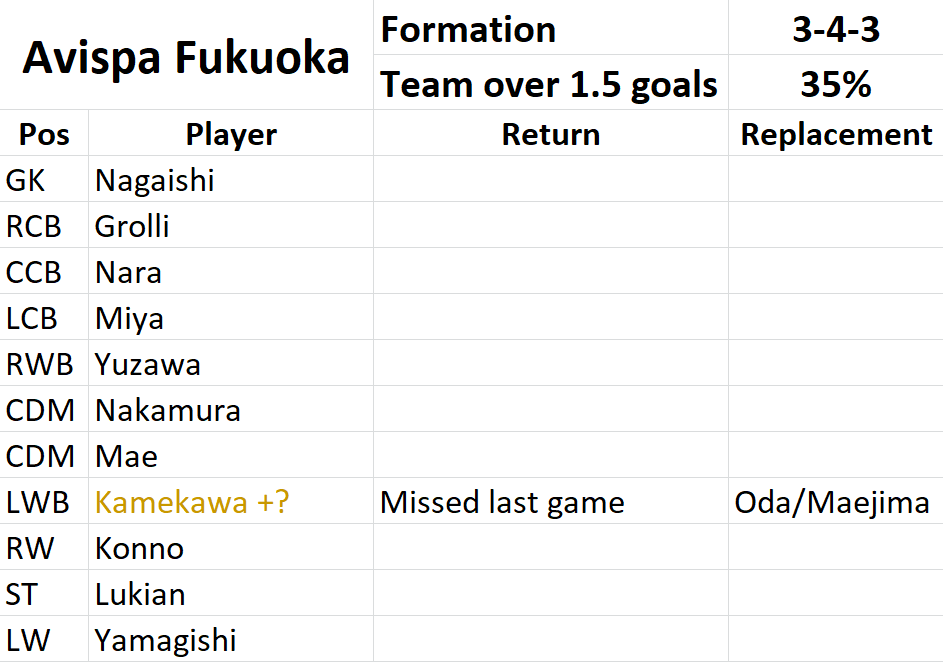
Task: Select the Grolli player cell
Action: click(x=231, y=225)
